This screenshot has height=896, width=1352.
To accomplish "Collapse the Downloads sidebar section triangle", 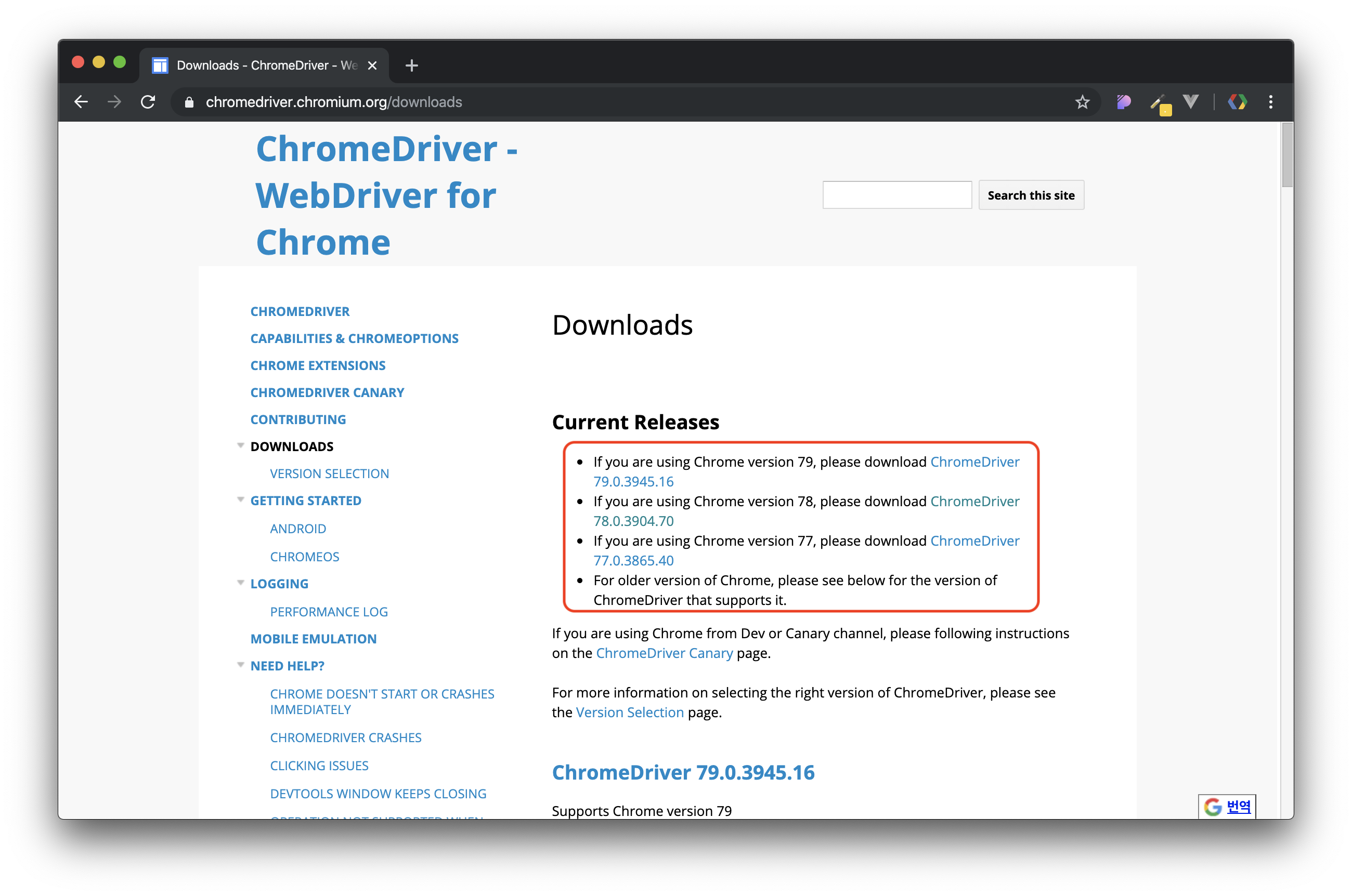I will point(241,445).
